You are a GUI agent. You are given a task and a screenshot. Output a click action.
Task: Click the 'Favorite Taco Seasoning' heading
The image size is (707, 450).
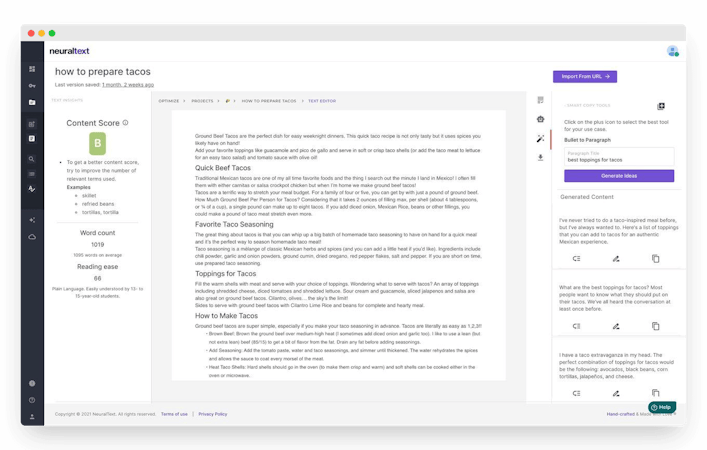[x=234, y=224]
